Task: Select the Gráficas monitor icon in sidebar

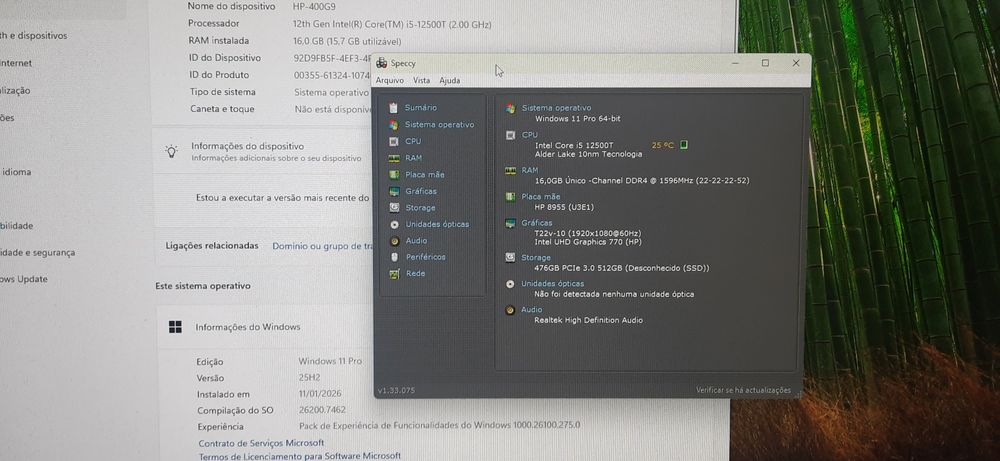Action: point(394,191)
